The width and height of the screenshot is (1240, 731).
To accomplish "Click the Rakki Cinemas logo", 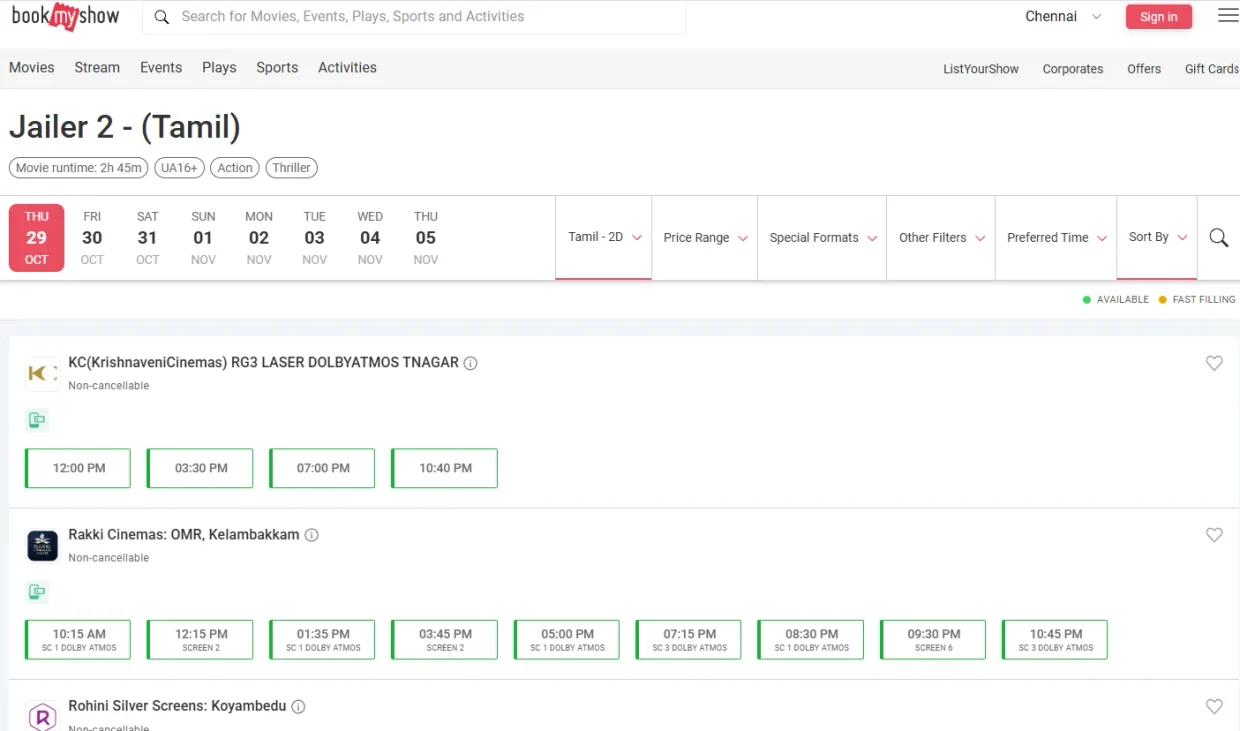I will (x=42, y=545).
